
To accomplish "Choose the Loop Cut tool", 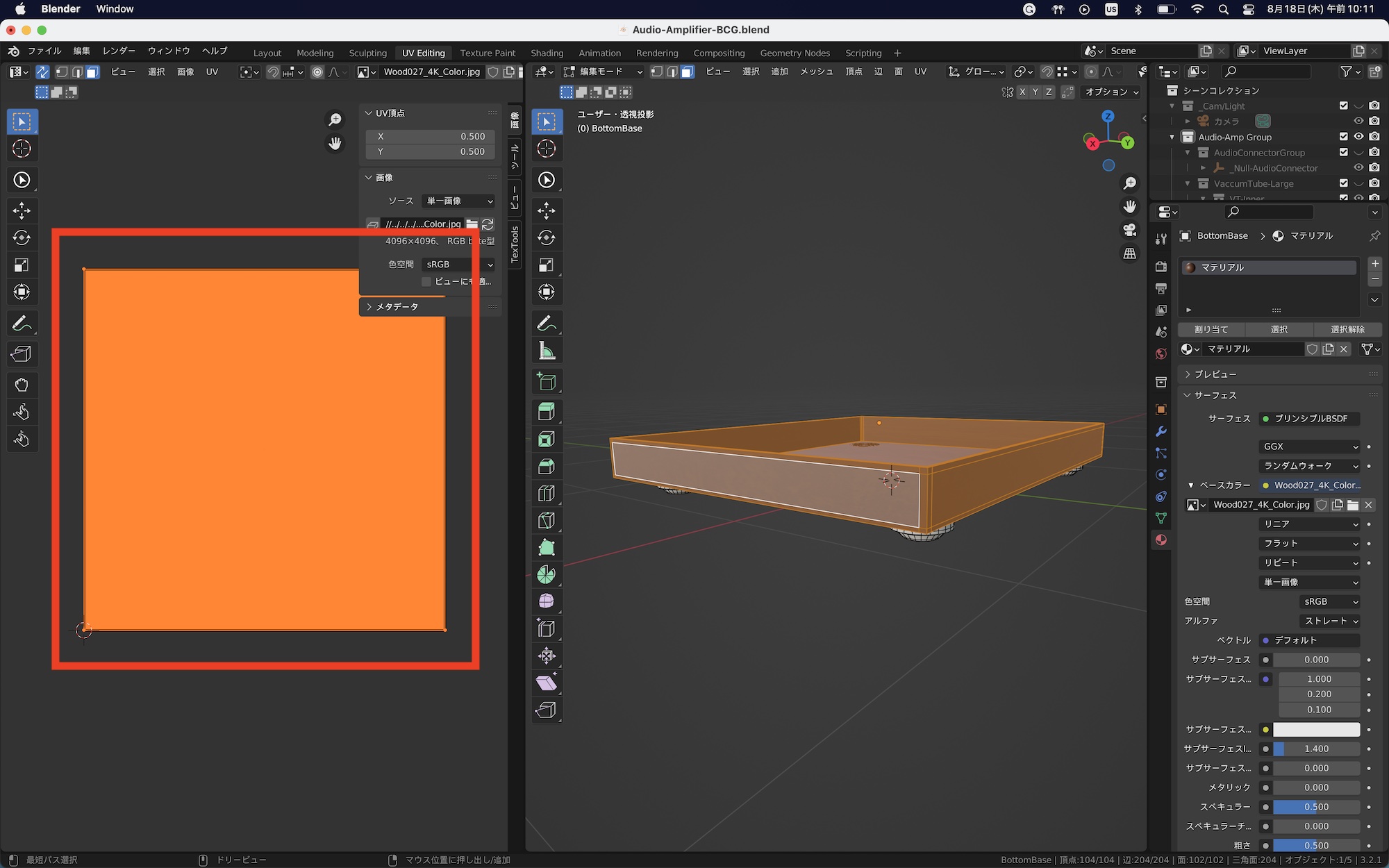I will click(x=547, y=493).
